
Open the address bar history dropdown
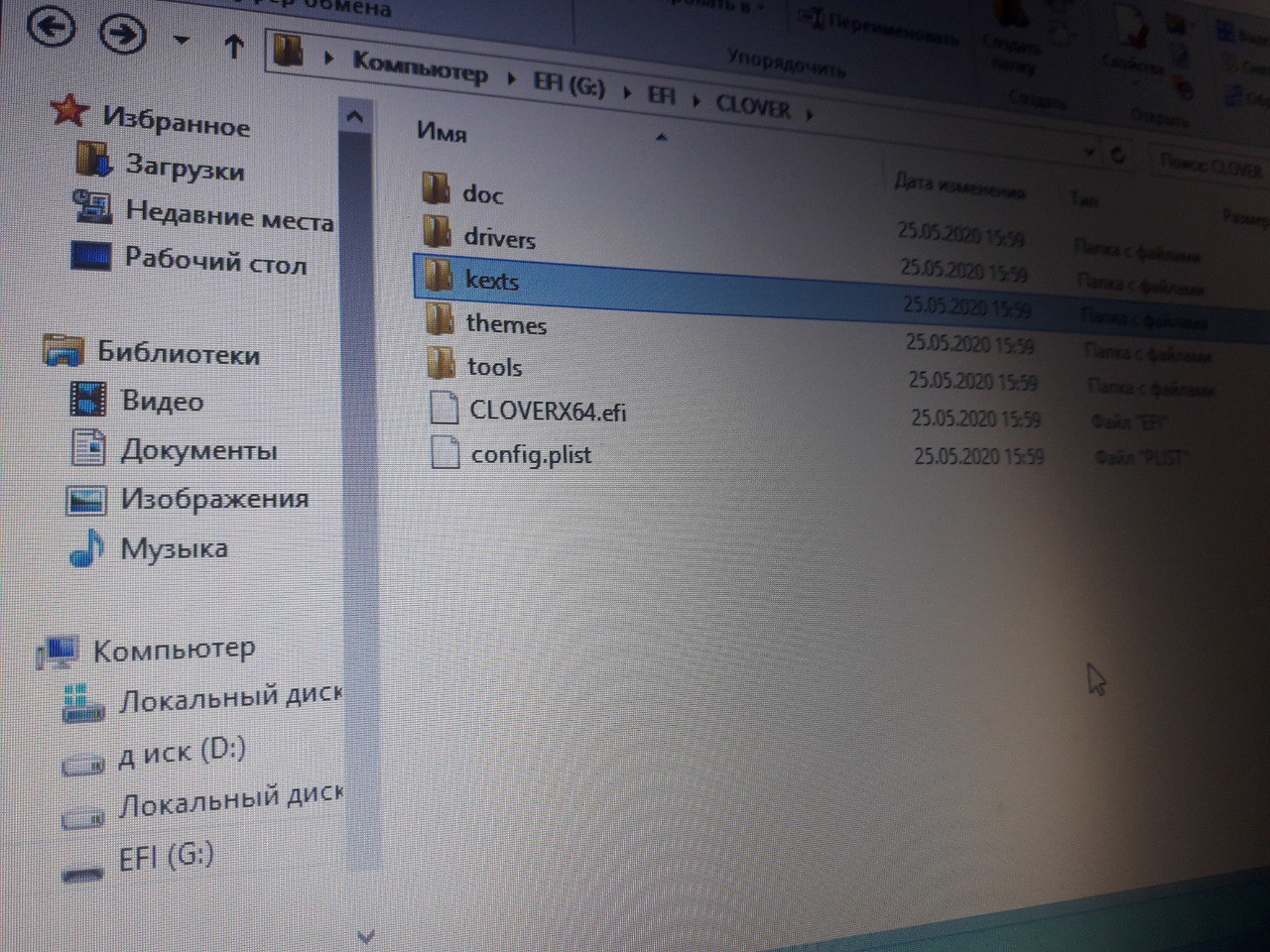tap(1089, 152)
